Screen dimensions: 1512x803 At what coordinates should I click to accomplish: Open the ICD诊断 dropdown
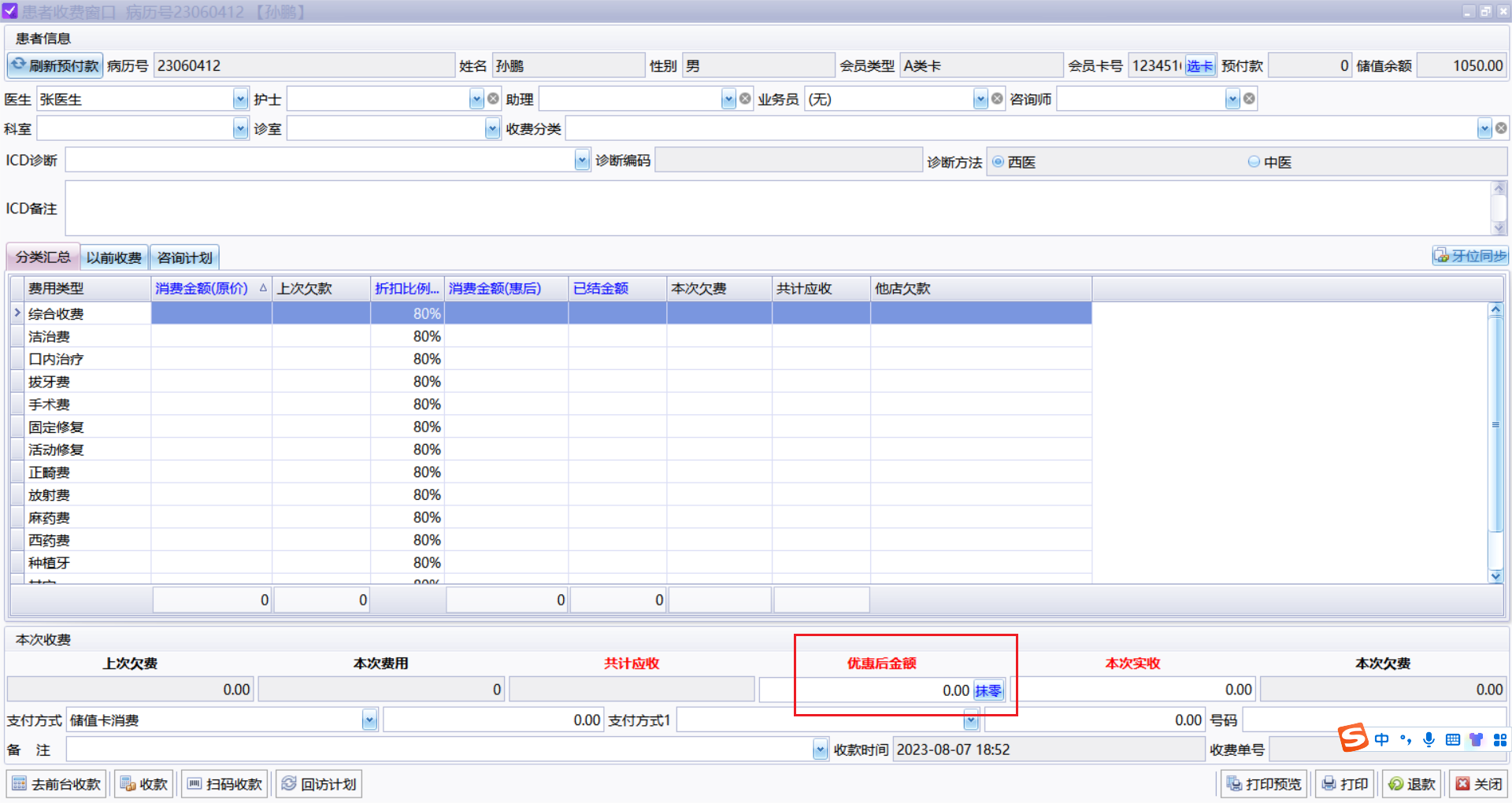coord(582,161)
